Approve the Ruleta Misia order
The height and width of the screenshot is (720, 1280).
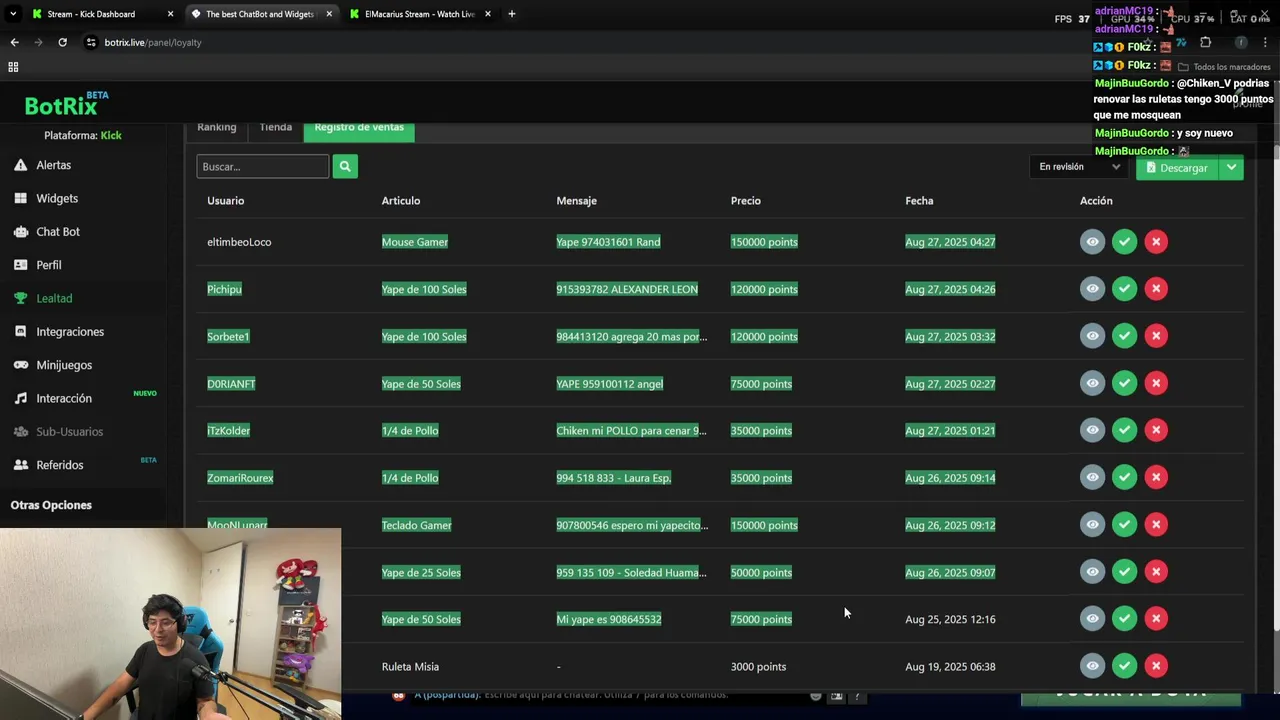[x=1124, y=665]
